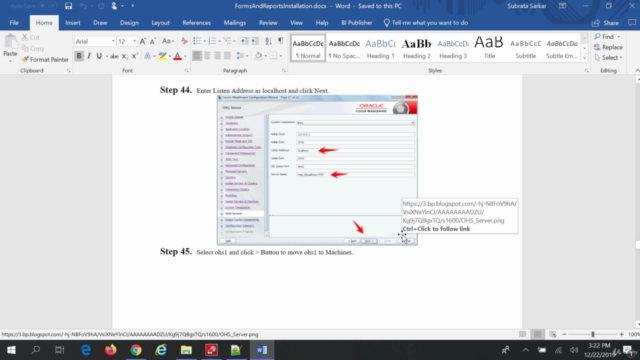Click the Paste button

[10, 47]
